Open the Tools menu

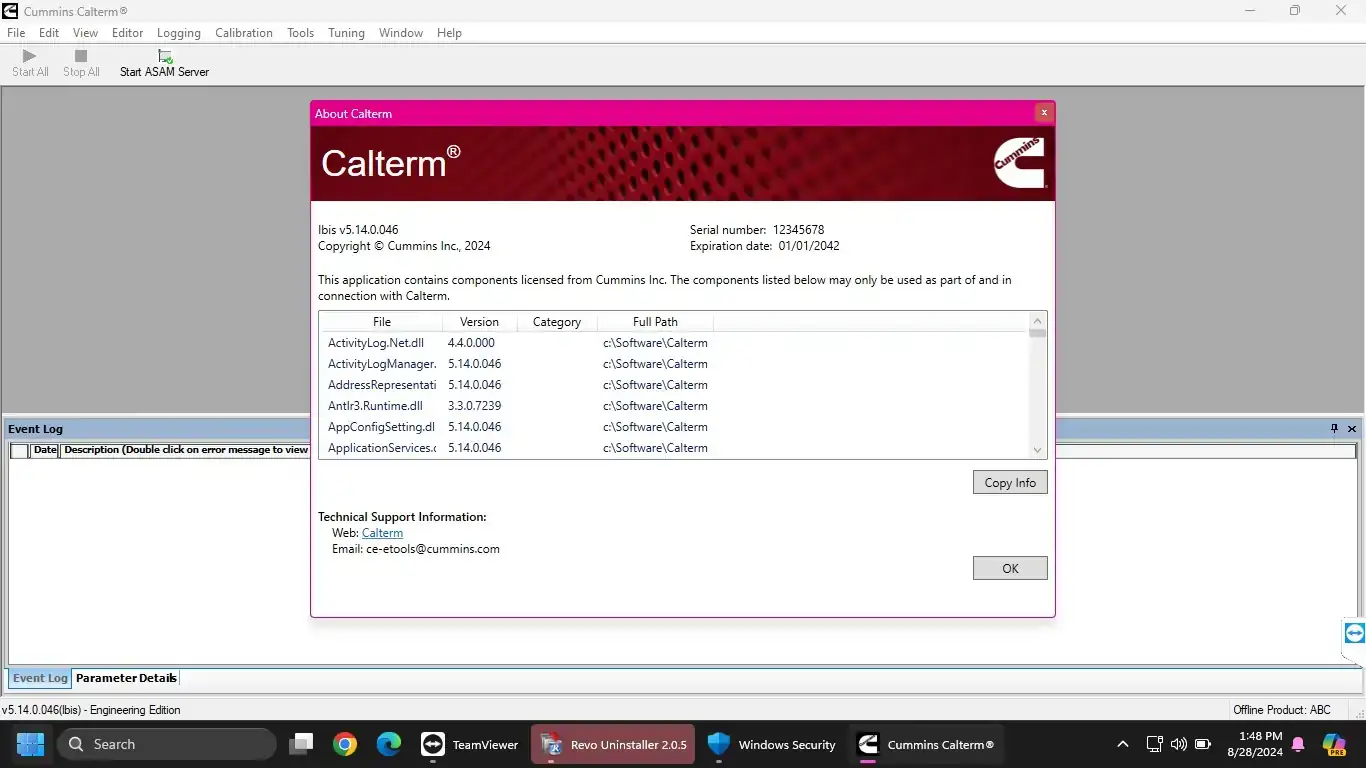coord(300,33)
